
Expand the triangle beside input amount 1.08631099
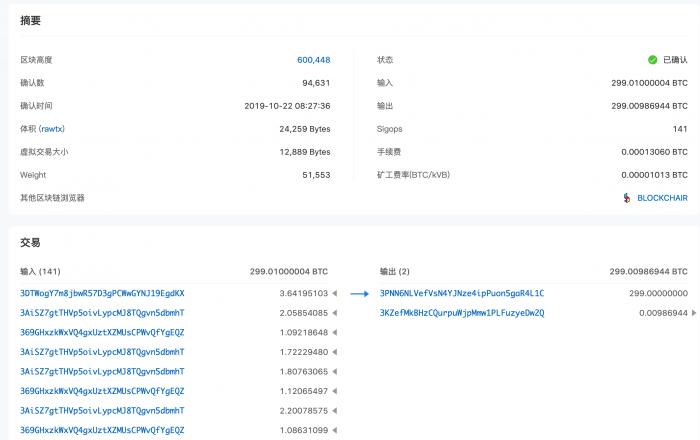tap(335, 430)
